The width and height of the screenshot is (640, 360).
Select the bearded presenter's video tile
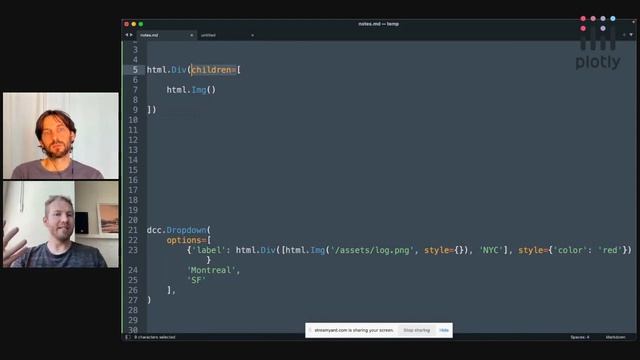(x=61, y=136)
